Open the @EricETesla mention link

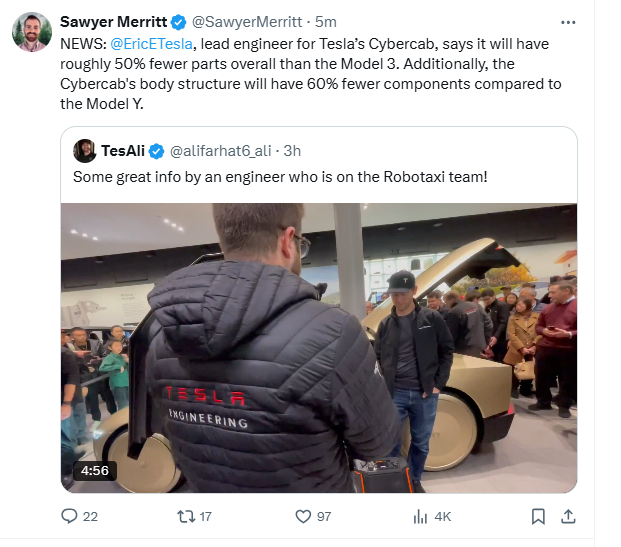tap(151, 44)
